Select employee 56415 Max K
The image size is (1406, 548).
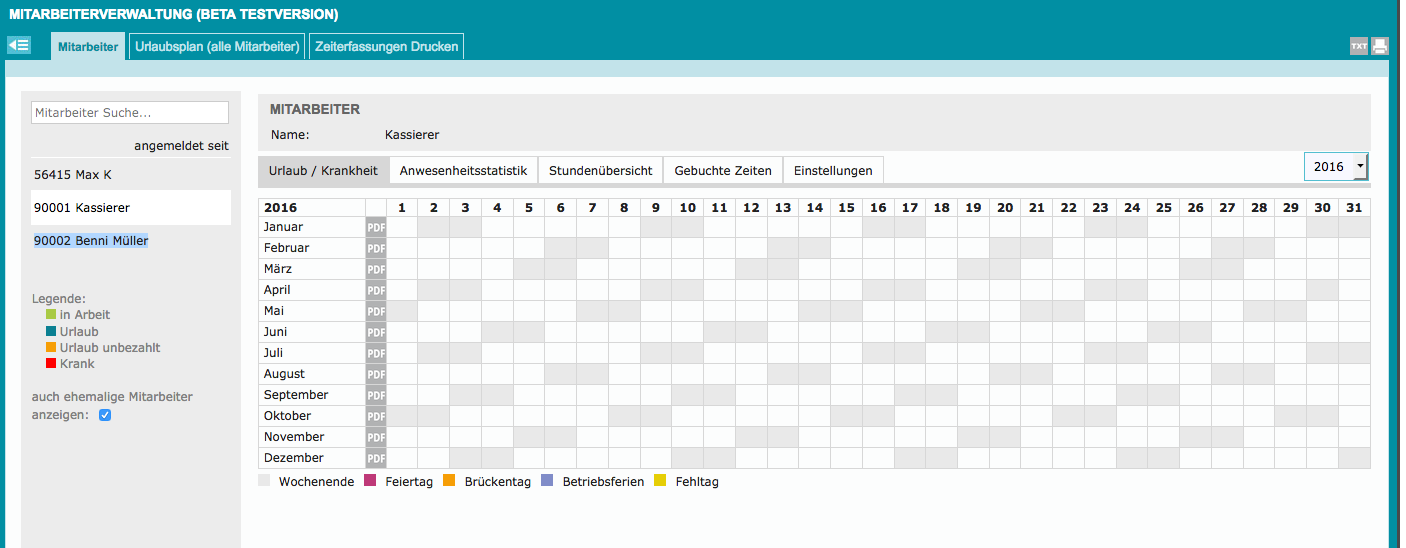pos(73,174)
